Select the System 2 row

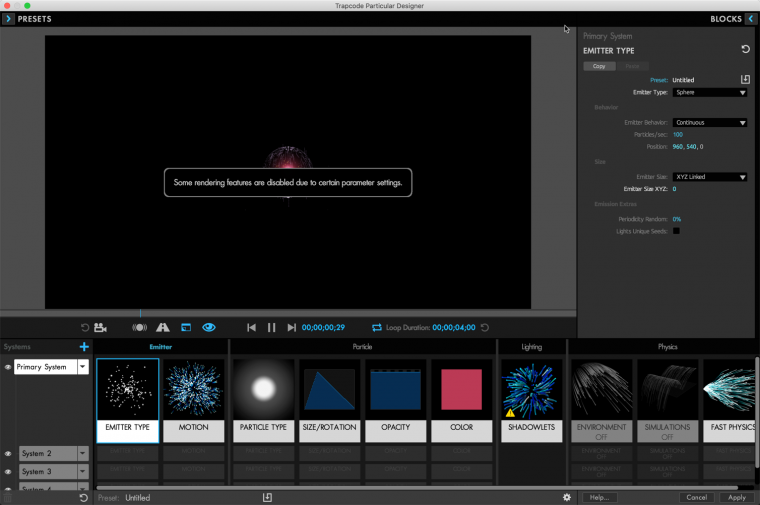pyautogui.click(x=48, y=454)
